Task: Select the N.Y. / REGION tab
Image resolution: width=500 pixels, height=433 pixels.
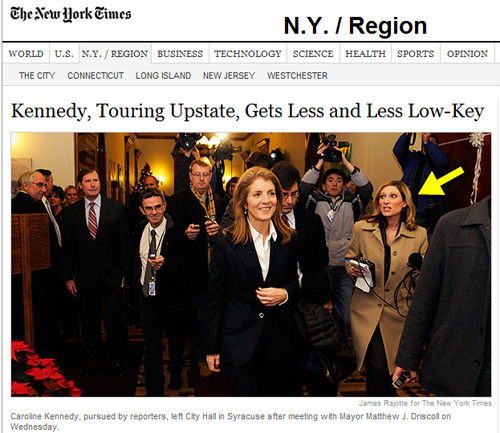Action: pyautogui.click(x=115, y=54)
